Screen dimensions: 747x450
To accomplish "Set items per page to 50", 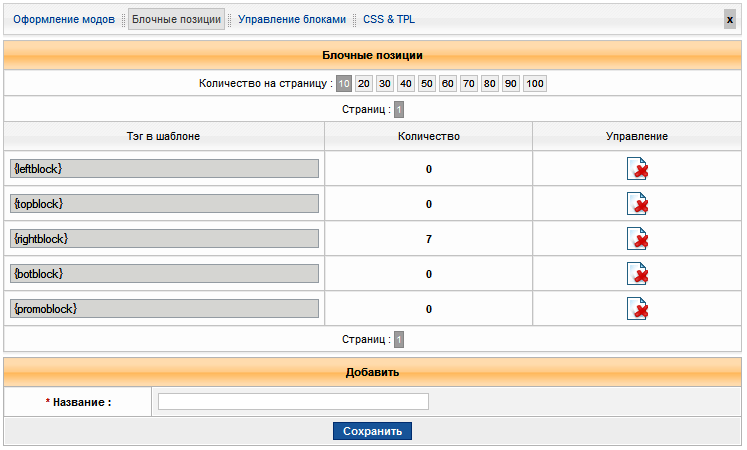I will click(427, 84).
